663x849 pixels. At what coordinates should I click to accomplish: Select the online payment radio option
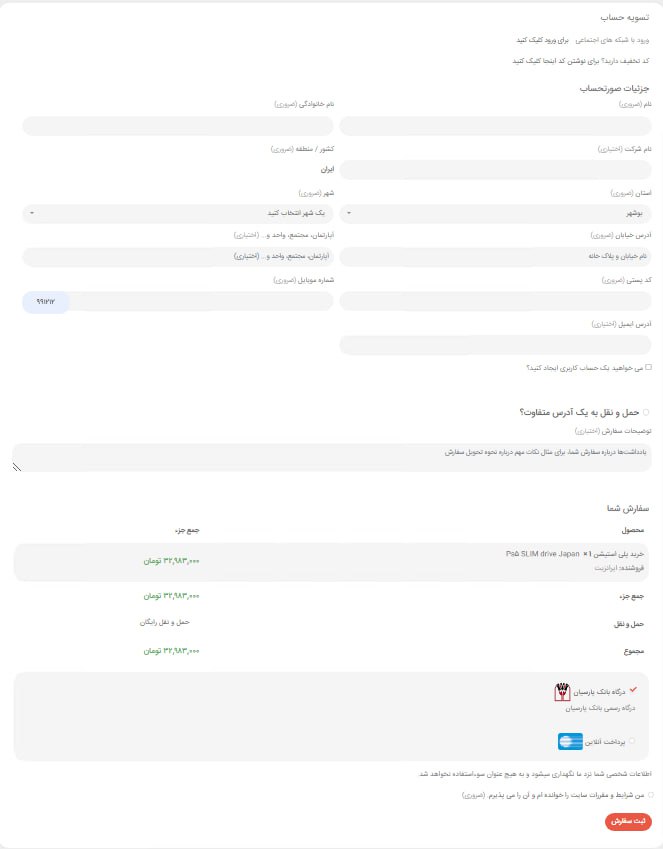pyautogui.click(x=632, y=741)
